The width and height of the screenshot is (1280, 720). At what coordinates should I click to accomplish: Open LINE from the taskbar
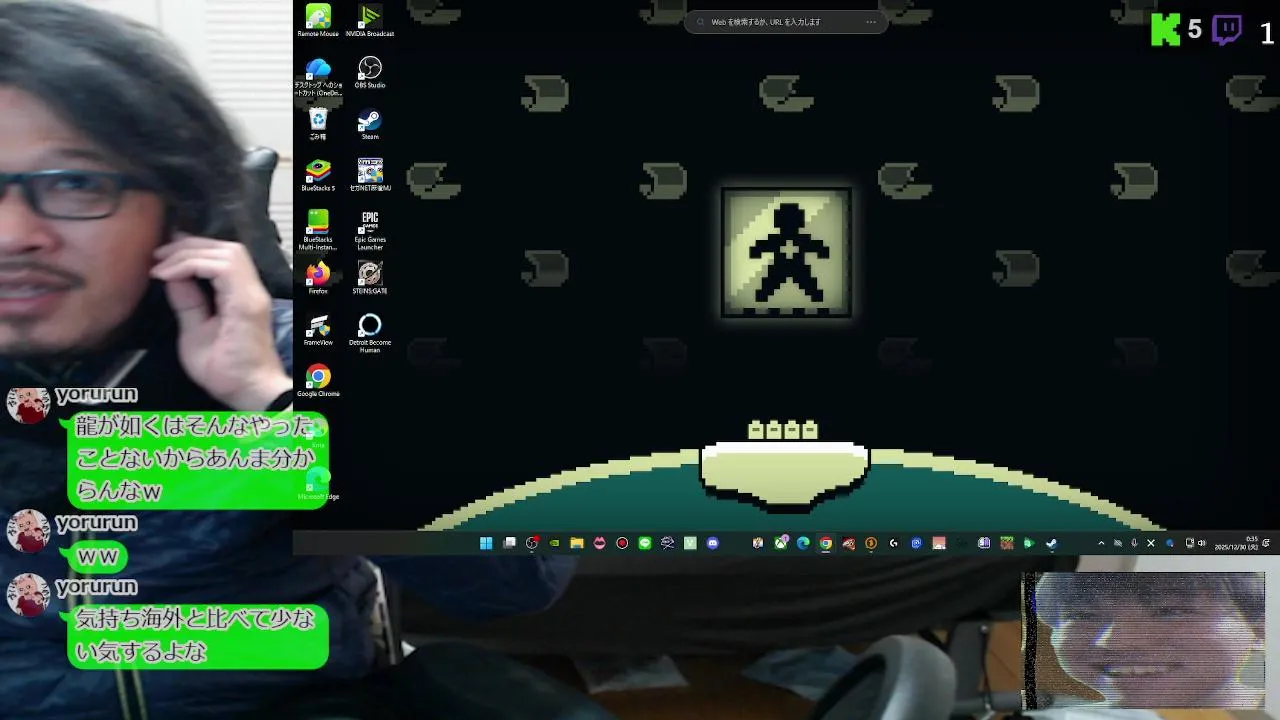click(x=644, y=543)
